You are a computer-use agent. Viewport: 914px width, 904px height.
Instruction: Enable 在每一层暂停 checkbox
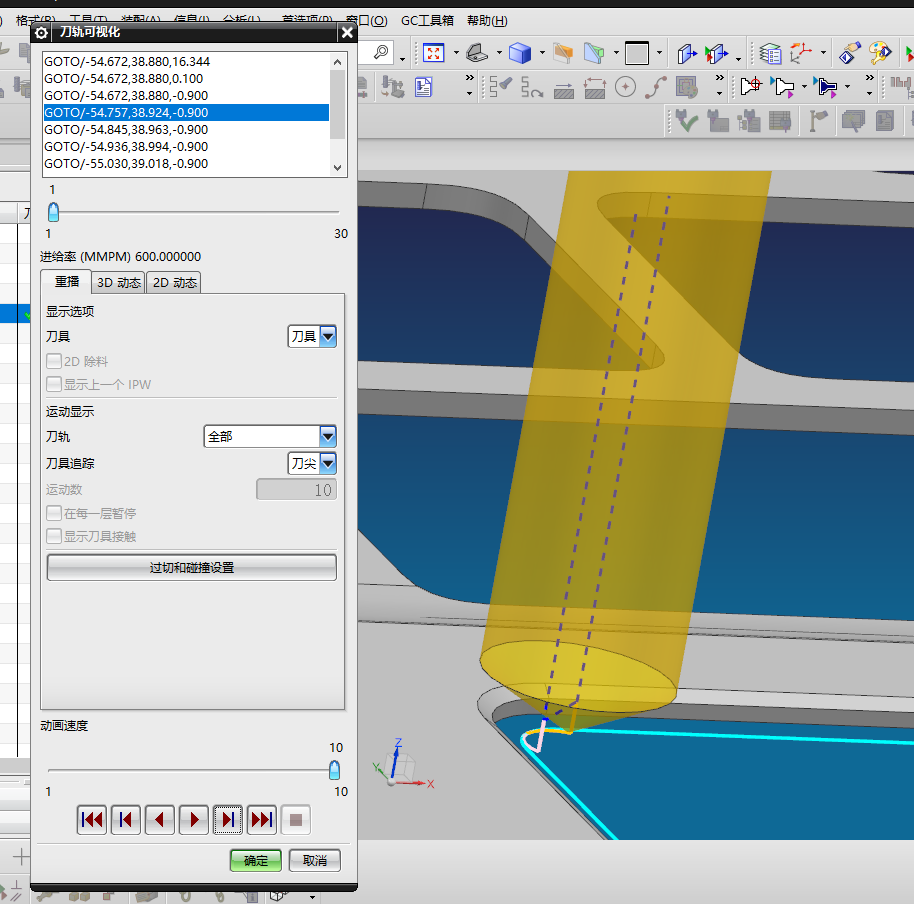tap(54, 514)
